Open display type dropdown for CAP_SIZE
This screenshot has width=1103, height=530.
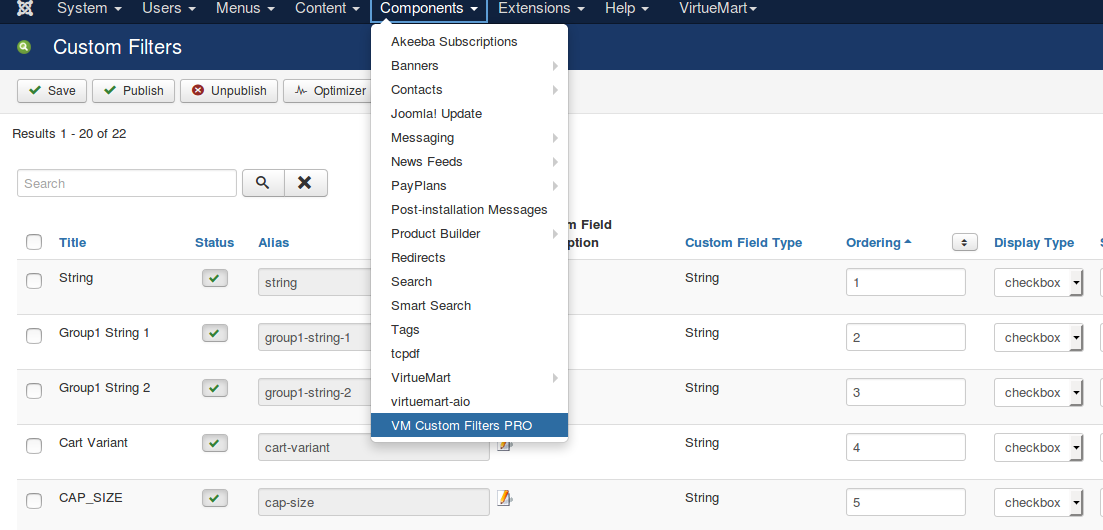click(x=1038, y=502)
